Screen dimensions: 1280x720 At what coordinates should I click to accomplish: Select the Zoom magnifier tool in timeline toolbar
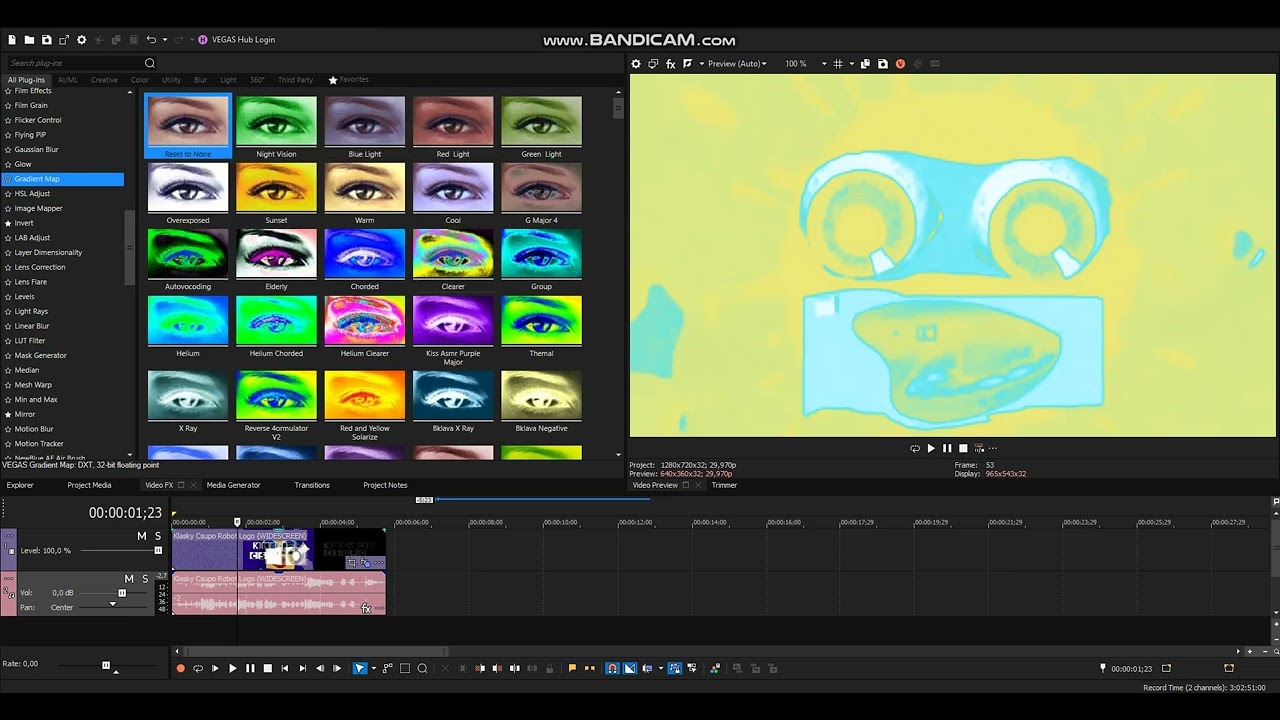tap(422, 668)
